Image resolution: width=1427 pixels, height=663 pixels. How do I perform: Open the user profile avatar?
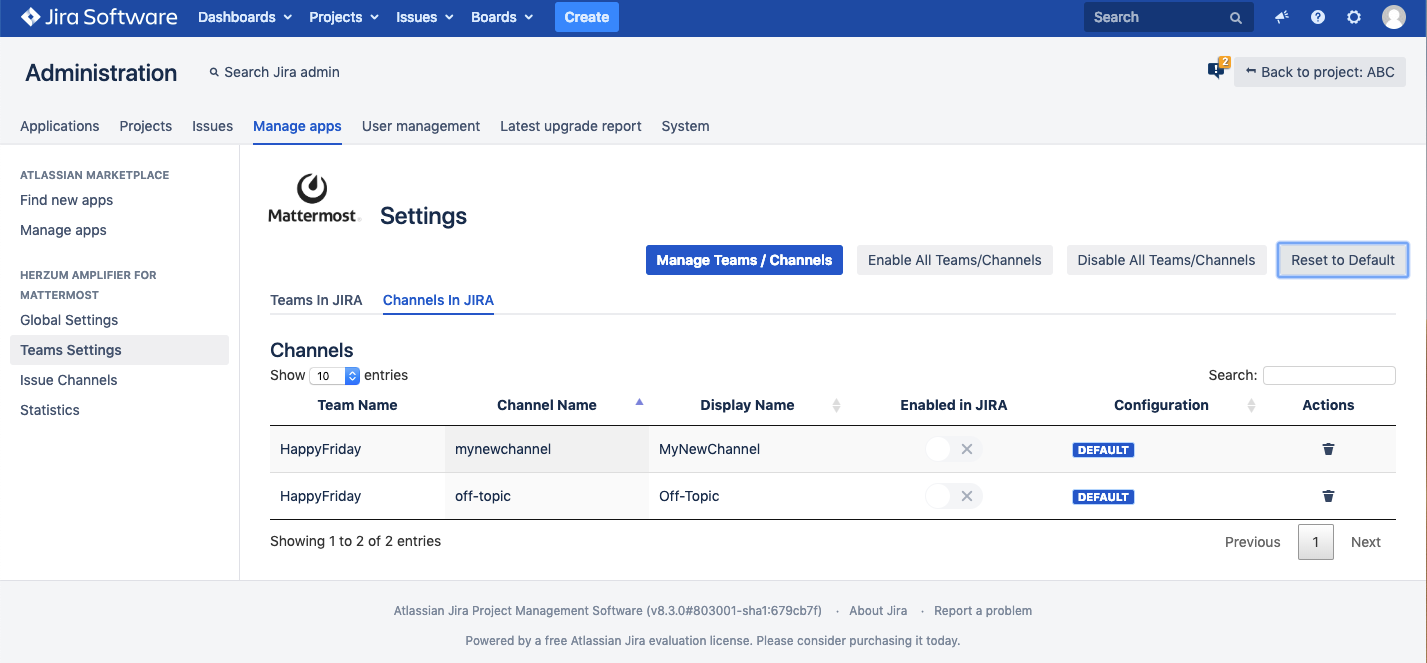pyautogui.click(x=1393, y=17)
